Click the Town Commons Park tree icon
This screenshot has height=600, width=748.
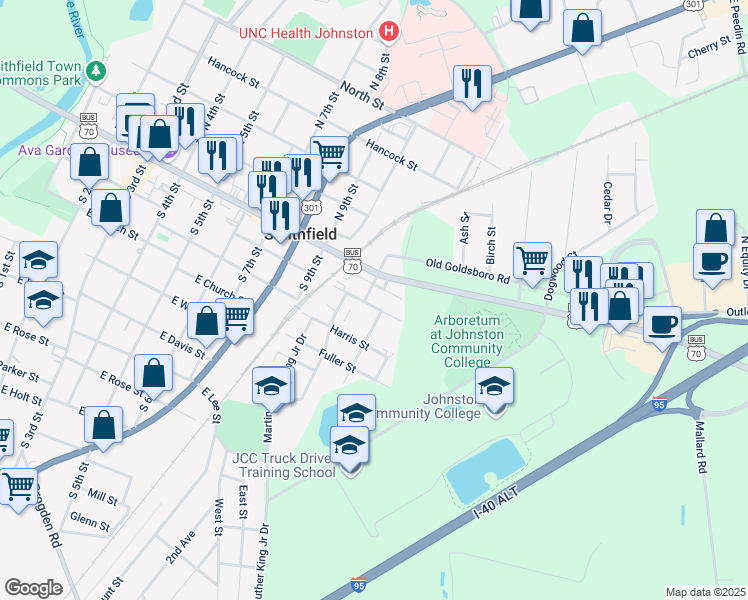click(x=96, y=72)
